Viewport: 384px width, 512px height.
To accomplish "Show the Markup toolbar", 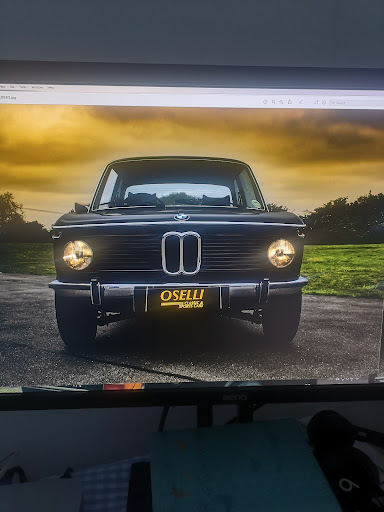I will pyautogui.click(x=324, y=102).
